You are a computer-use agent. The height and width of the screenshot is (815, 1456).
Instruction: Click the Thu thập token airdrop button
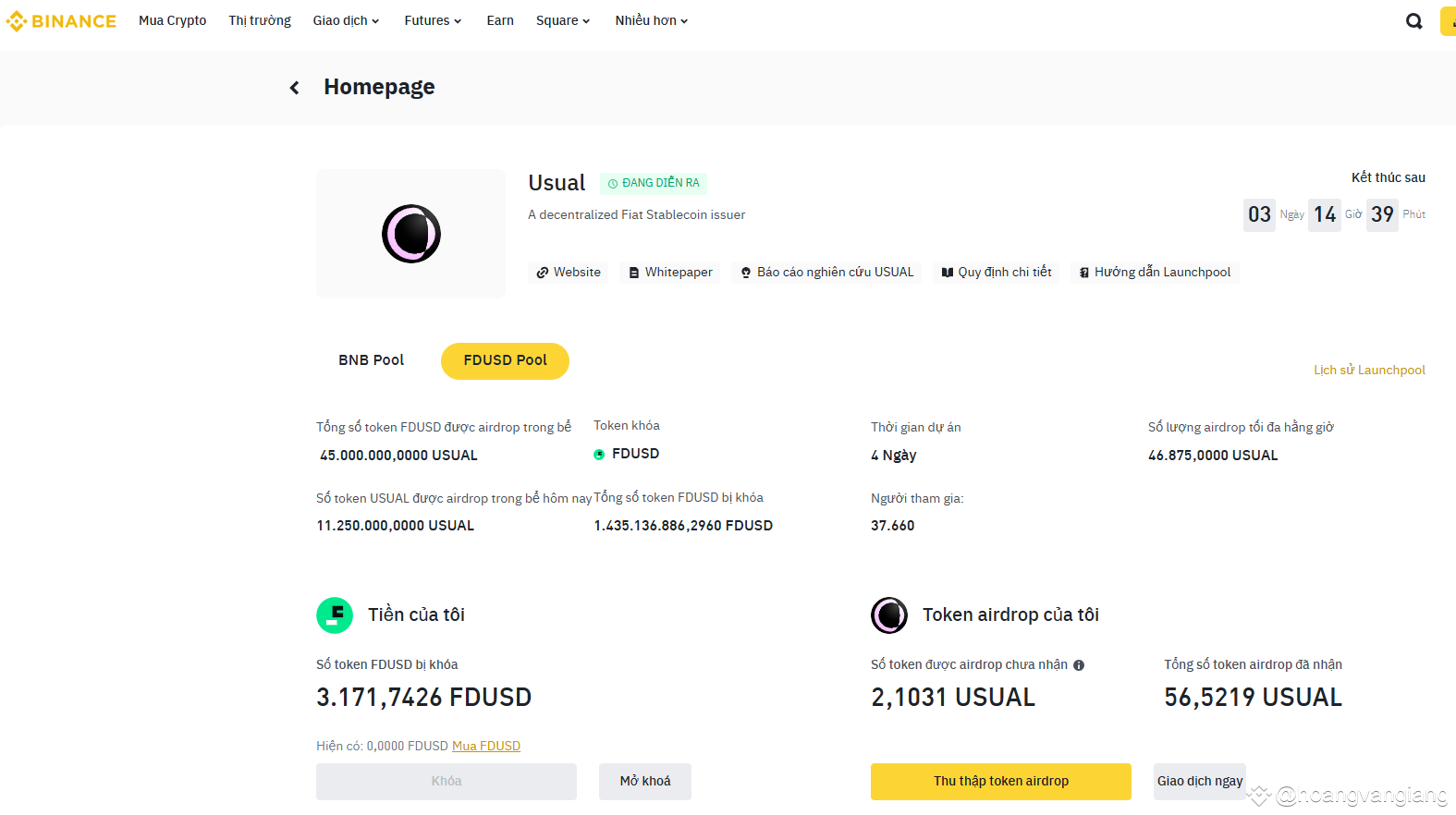[1000, 781]
